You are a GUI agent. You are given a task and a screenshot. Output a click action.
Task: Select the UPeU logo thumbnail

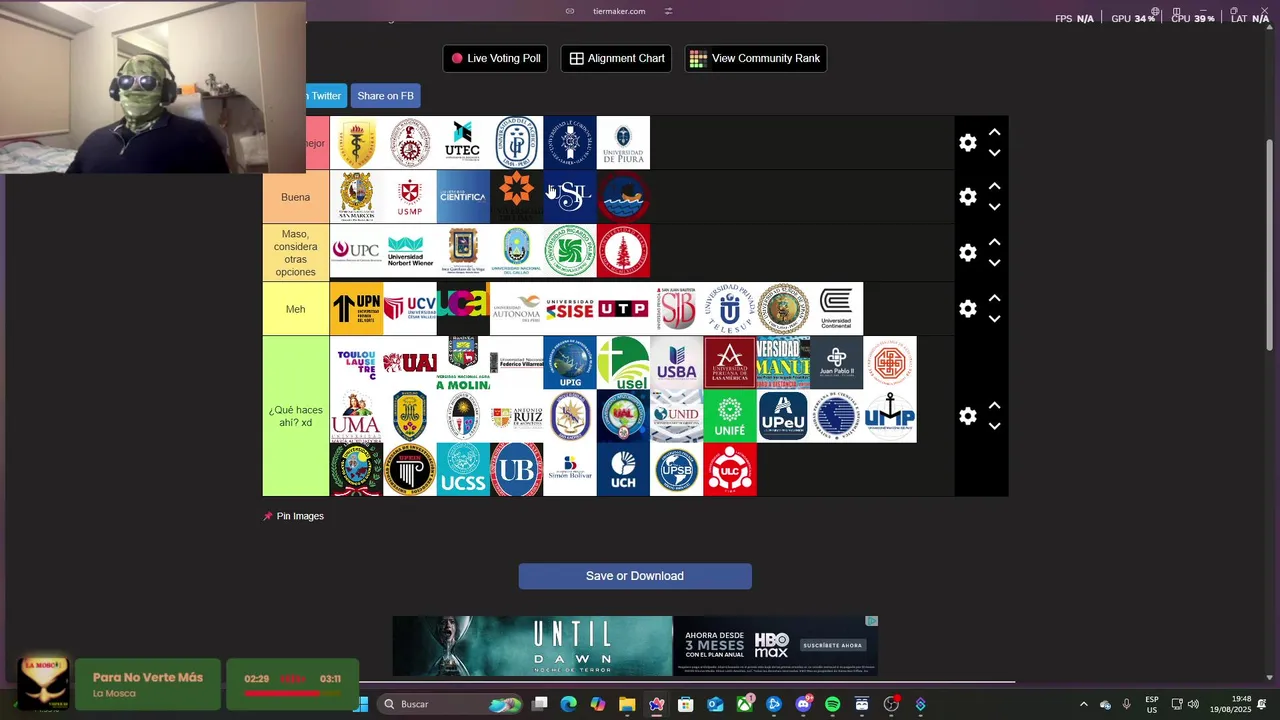pyautogui.click(x=783, y=416)
